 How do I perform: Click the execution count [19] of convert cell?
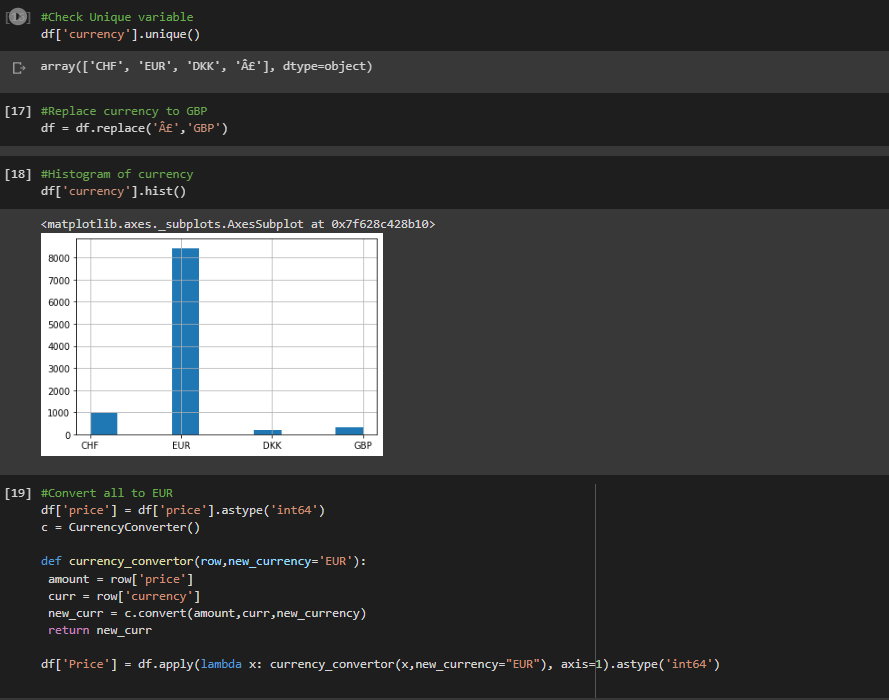point(18,492)
